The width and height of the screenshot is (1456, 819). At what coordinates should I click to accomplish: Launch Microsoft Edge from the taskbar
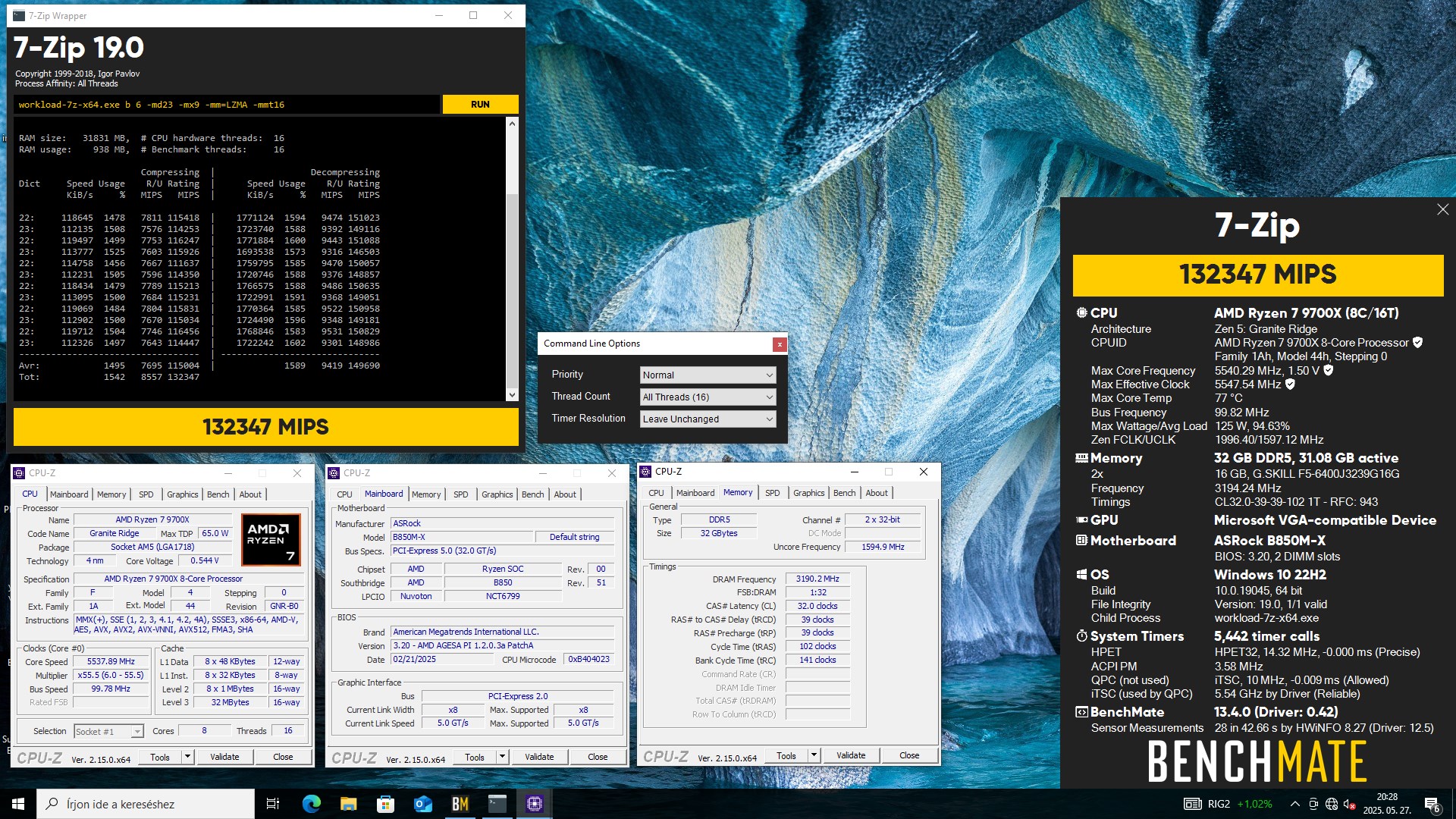(x=311, y=804)
